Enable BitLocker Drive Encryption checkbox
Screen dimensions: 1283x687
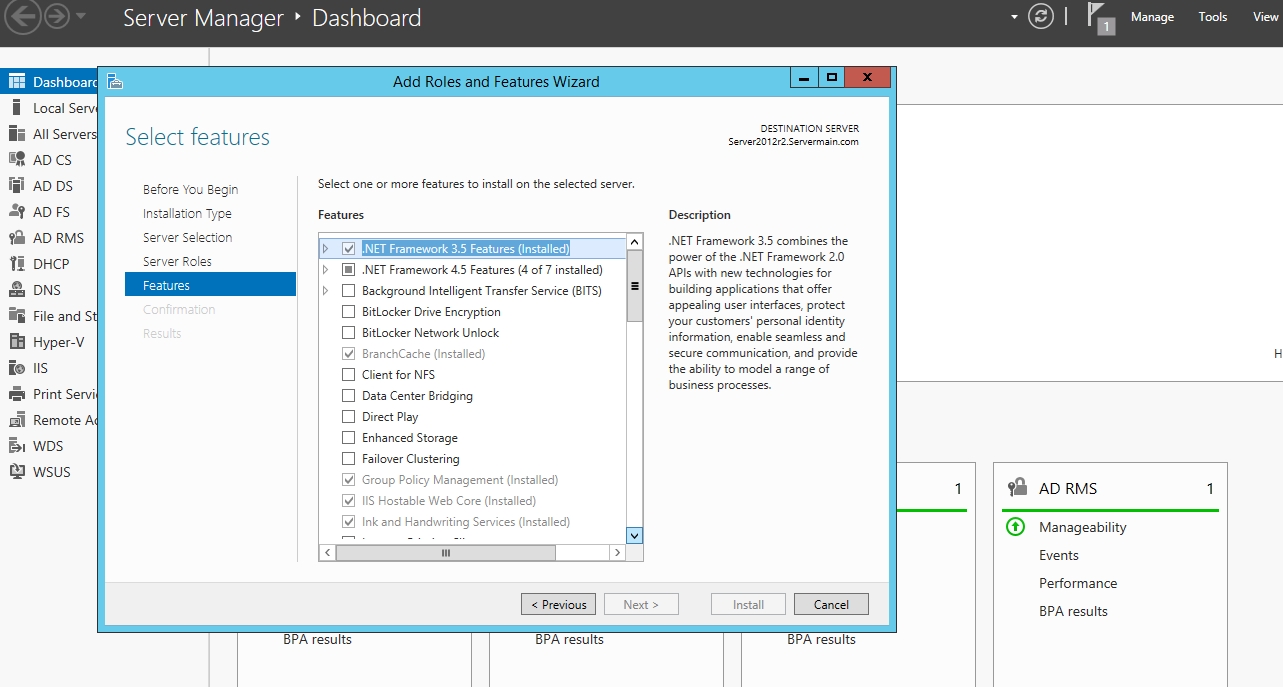click(349, 312)
